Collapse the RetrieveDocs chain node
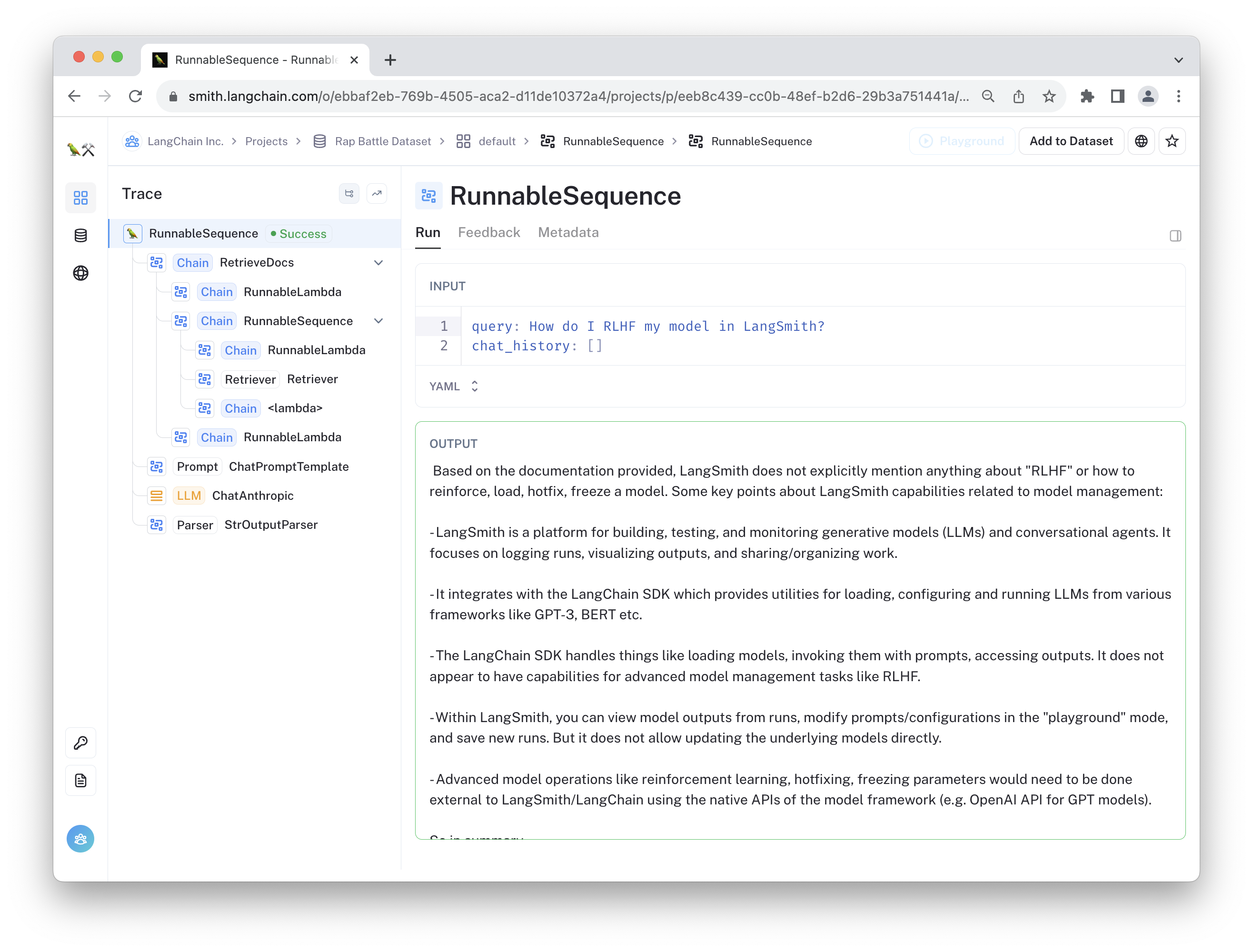 pos(378,262)
